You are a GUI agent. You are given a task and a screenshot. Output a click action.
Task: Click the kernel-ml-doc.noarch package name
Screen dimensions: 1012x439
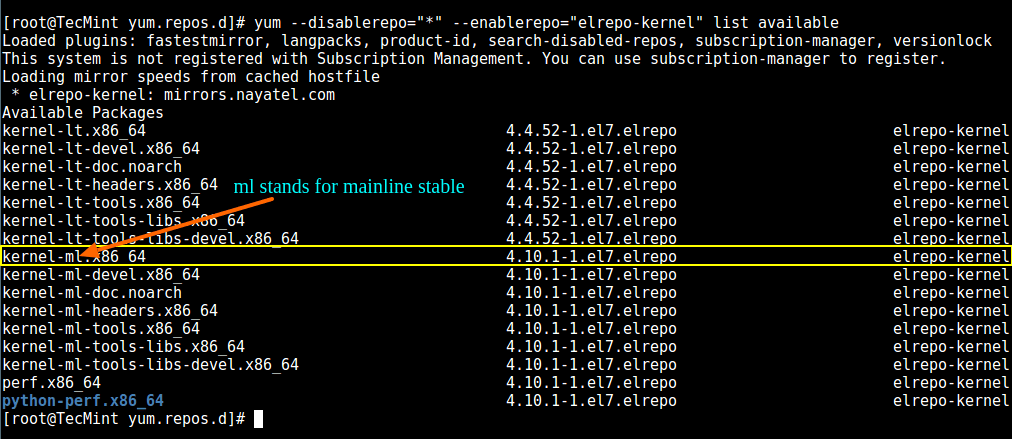pyautogui.click(x=92, y=293)
